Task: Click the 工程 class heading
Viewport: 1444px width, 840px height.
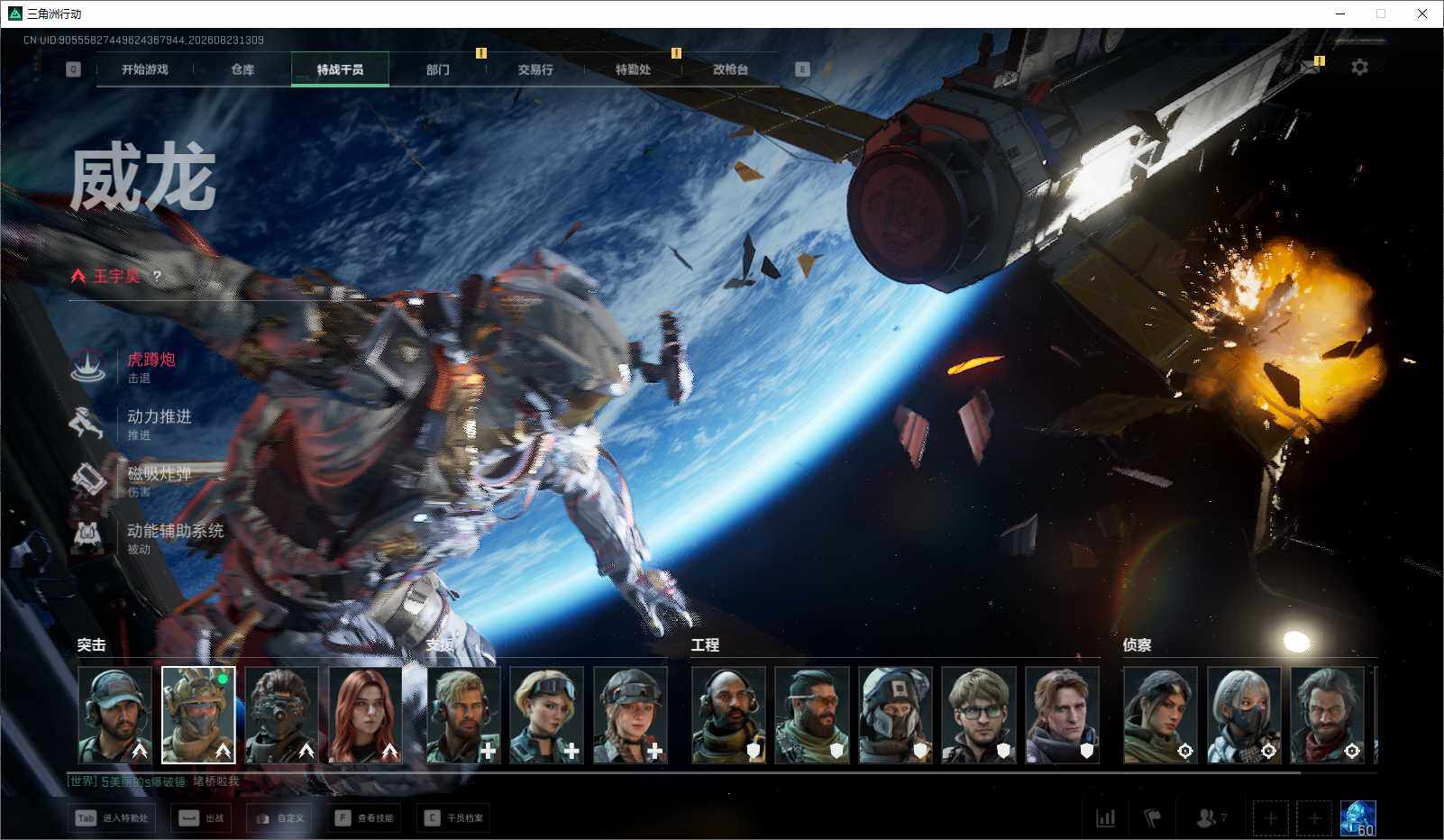Action: (x=705, y=645)
